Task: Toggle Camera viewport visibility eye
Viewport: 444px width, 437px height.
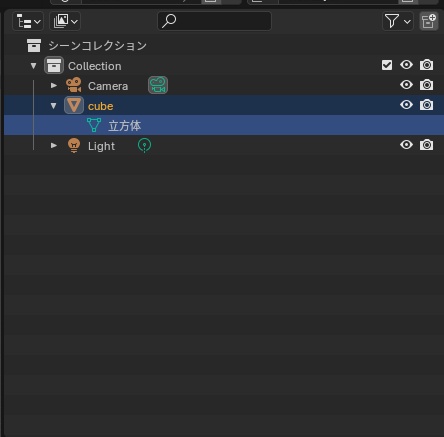Action: click(x=406, y=85)
